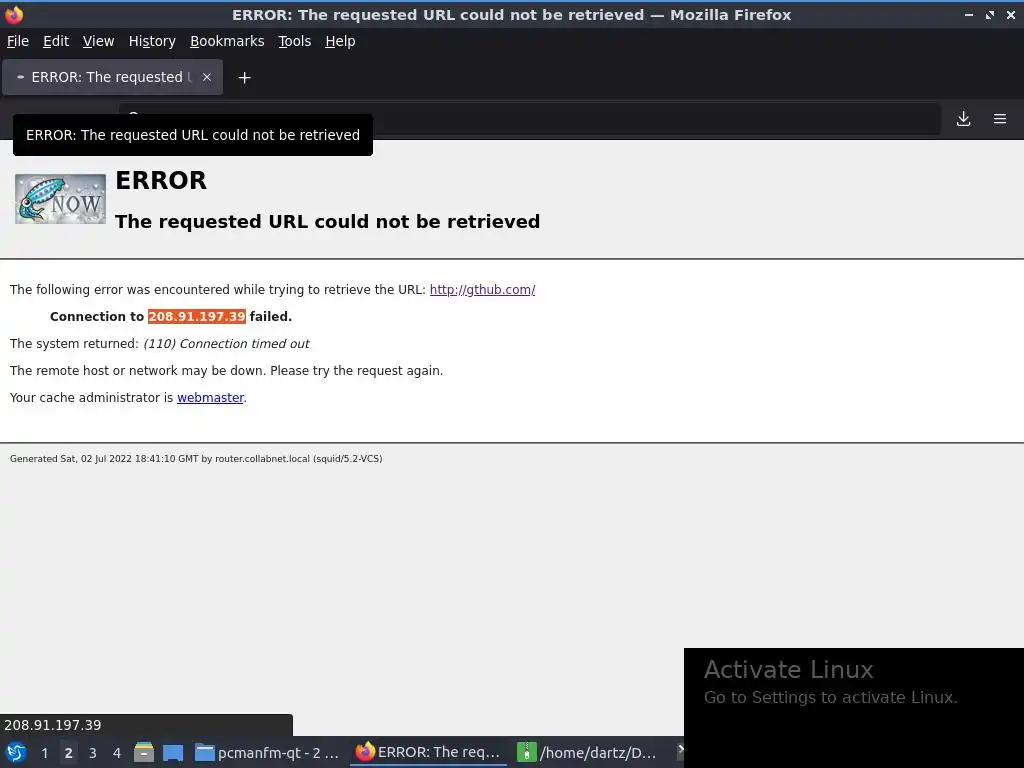Select the ERROR: The requested URL tab
The width and height of the screenshot is (1024, 768).
(112, 77)
